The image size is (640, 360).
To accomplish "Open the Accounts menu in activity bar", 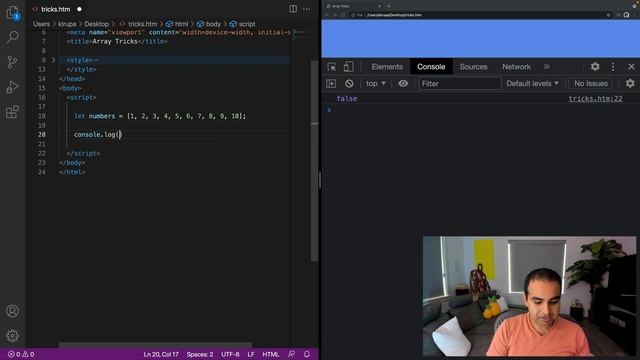I will [x=13, y=311].
